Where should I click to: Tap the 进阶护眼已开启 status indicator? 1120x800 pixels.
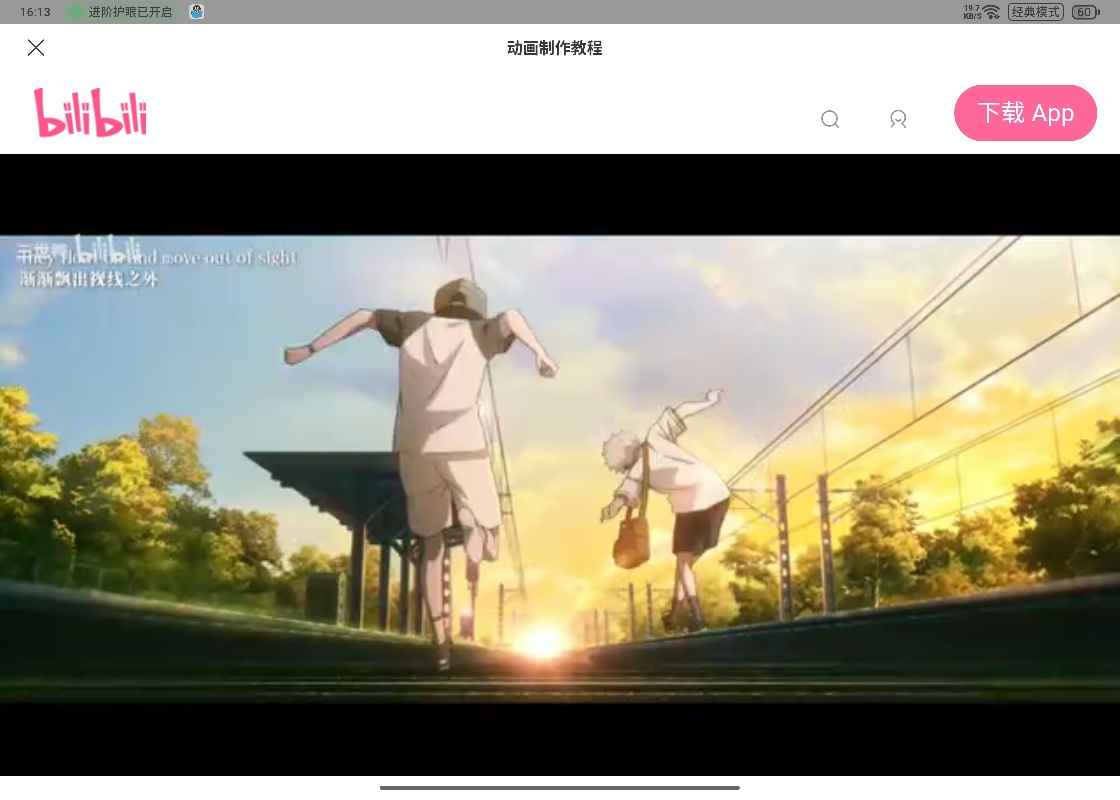click(x=121, y=12)
